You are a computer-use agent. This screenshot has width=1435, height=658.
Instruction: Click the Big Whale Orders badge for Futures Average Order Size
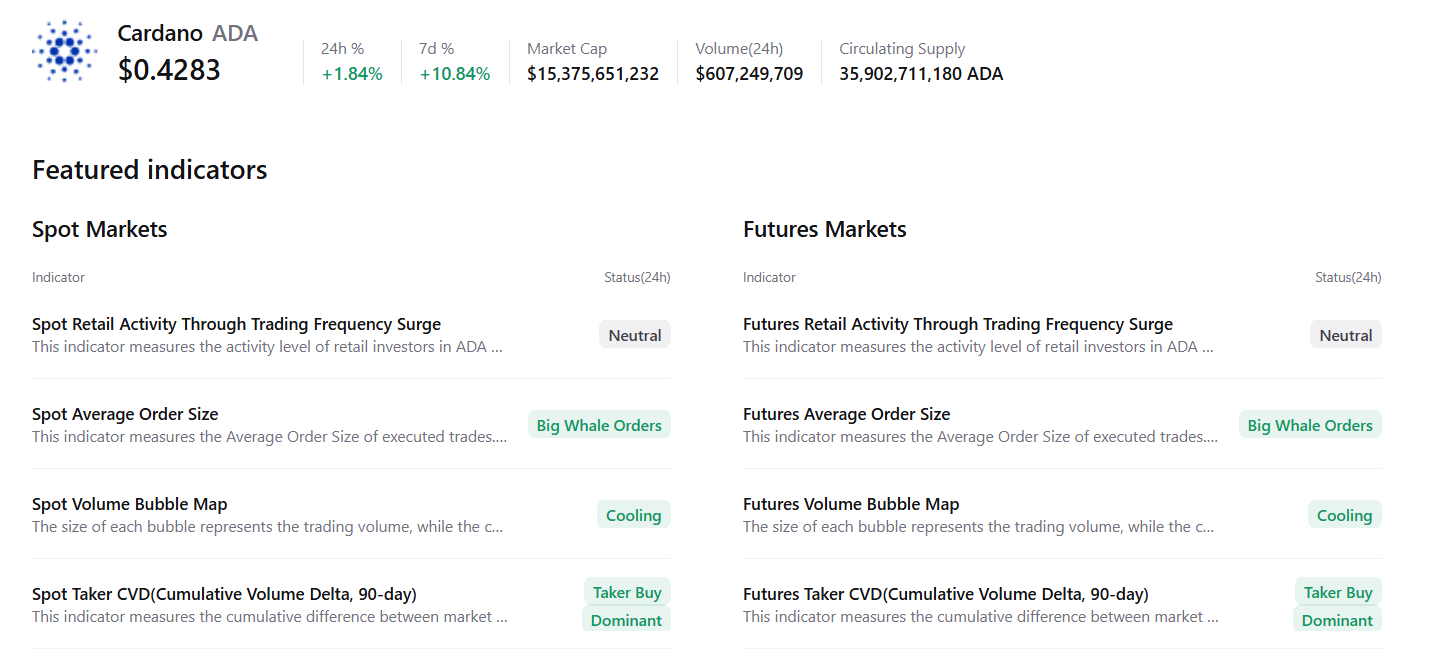coord(1310,424)
